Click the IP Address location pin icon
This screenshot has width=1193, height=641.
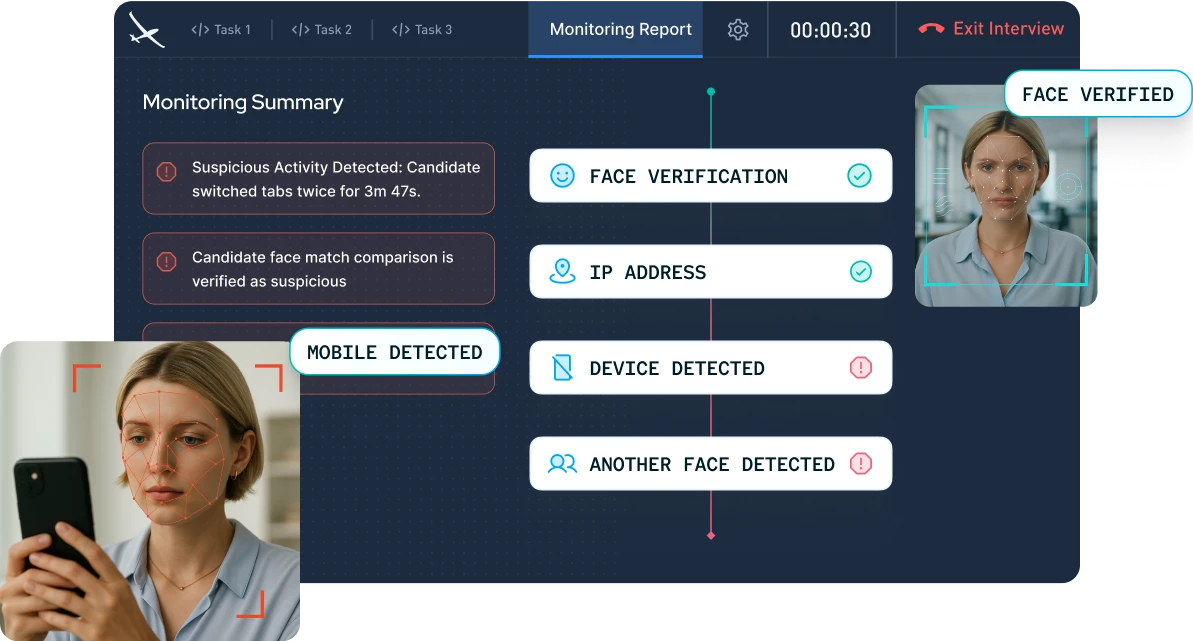pyautogui.click(x=563, y=272)
